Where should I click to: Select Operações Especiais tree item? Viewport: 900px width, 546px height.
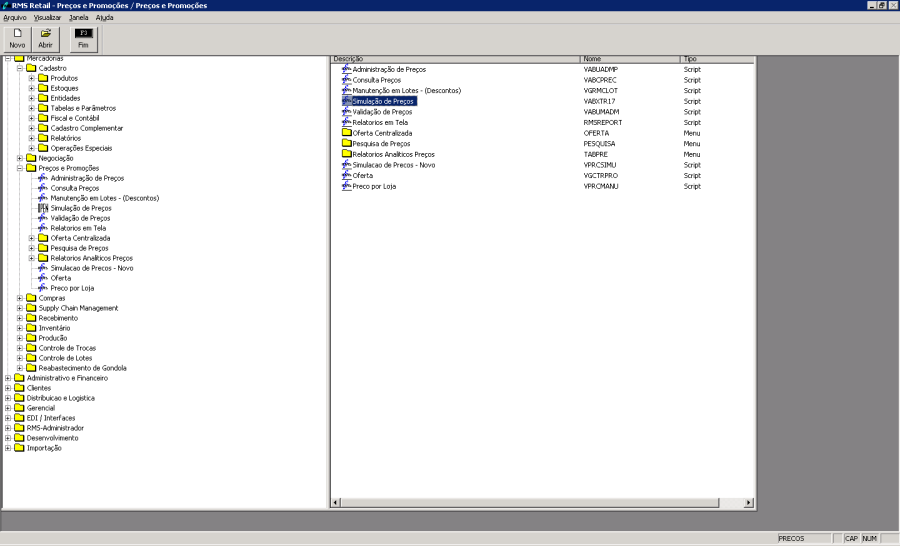[x=82, y=148]
